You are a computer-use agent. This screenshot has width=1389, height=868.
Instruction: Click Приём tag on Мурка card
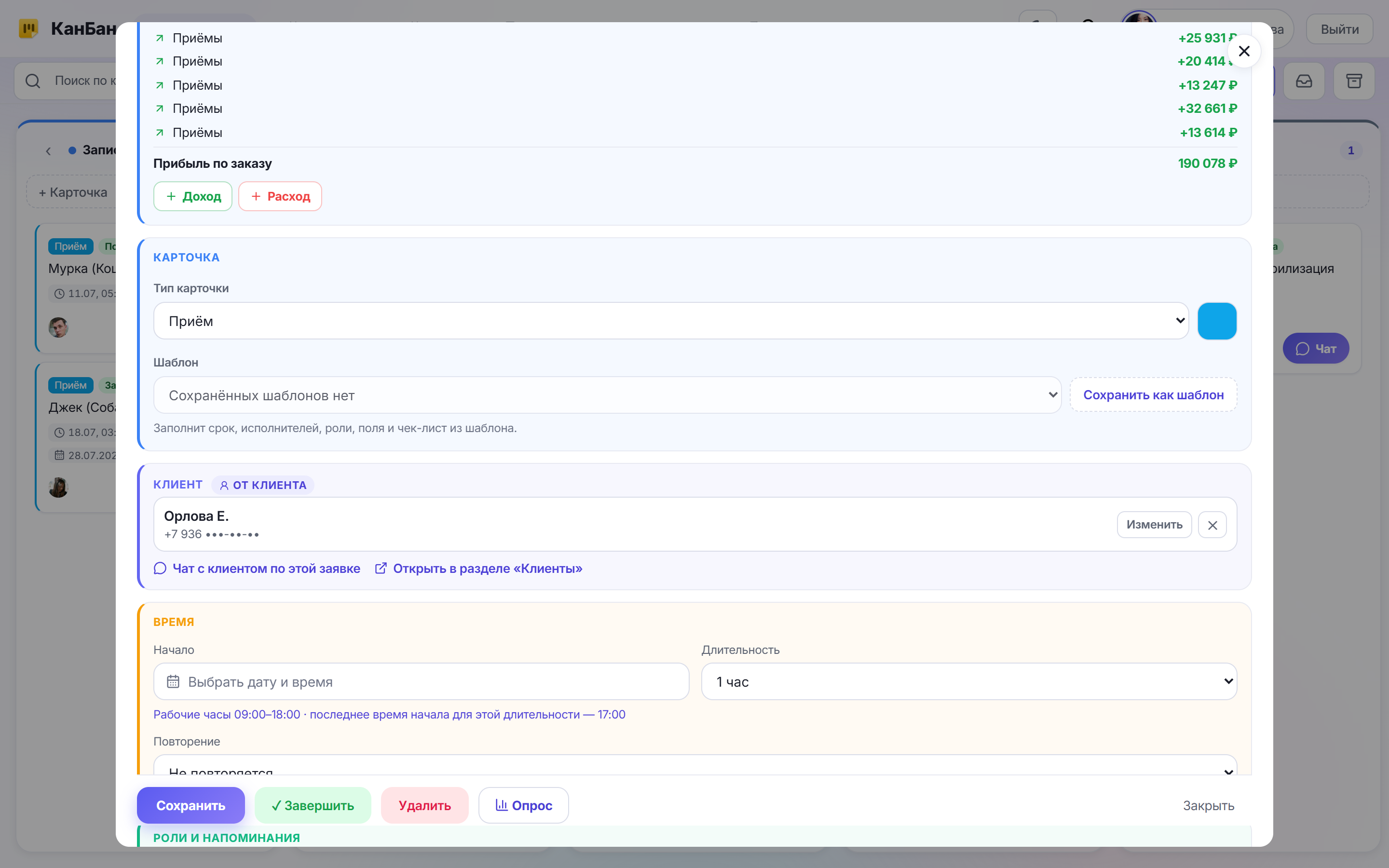pos(70,246)
